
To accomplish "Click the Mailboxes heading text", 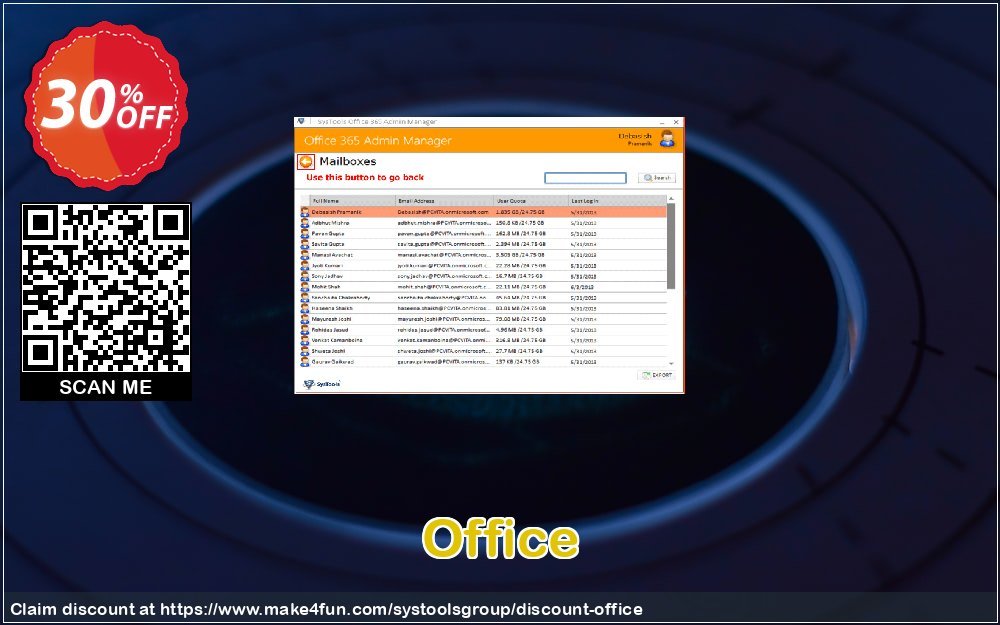I will (348, 161).
